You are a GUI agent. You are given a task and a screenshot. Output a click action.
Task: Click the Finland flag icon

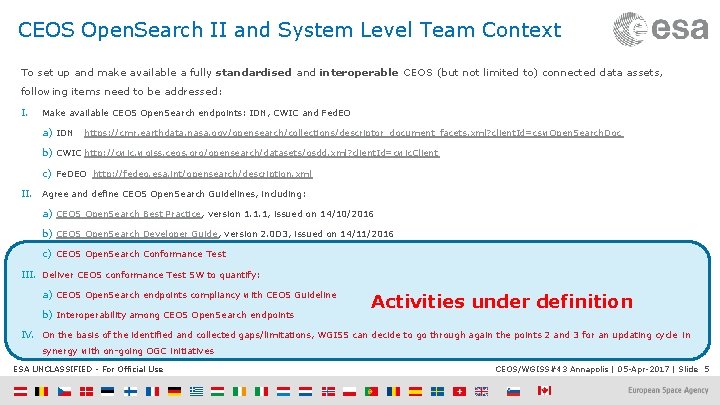[130, 391]
